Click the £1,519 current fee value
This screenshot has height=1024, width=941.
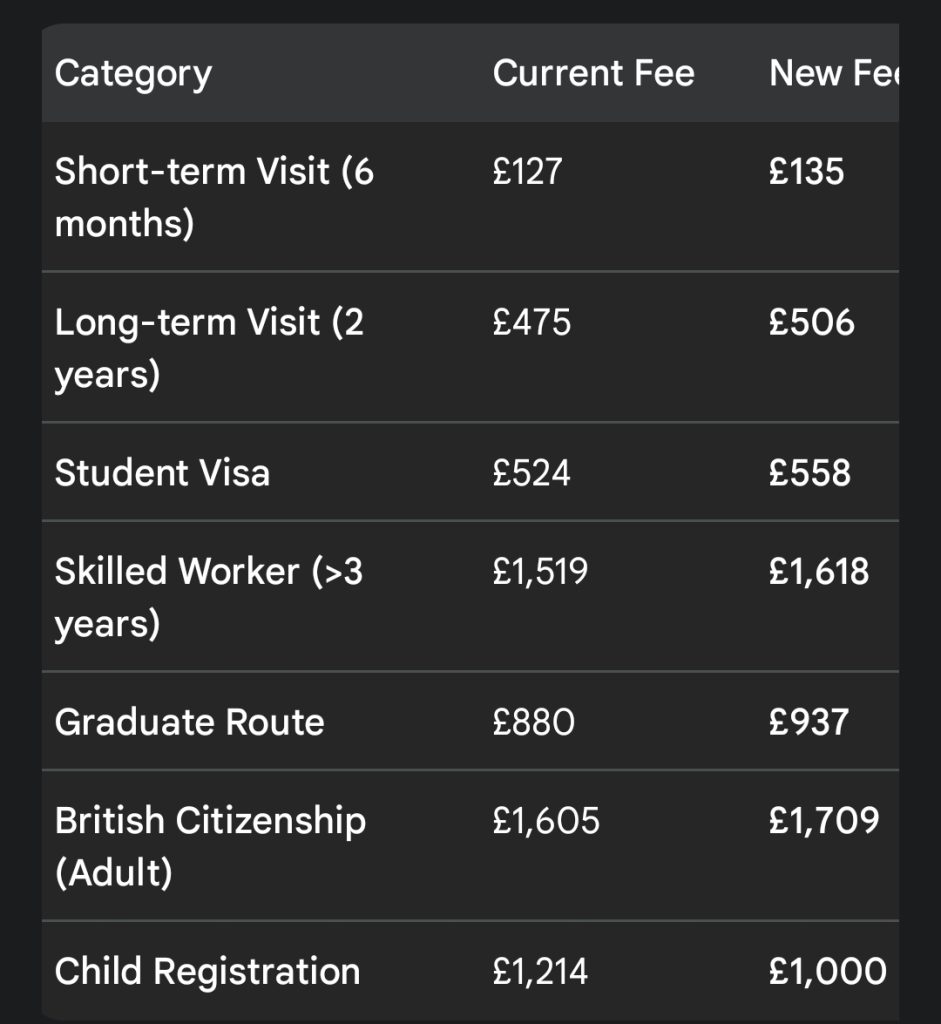click(x=540, y=571)
